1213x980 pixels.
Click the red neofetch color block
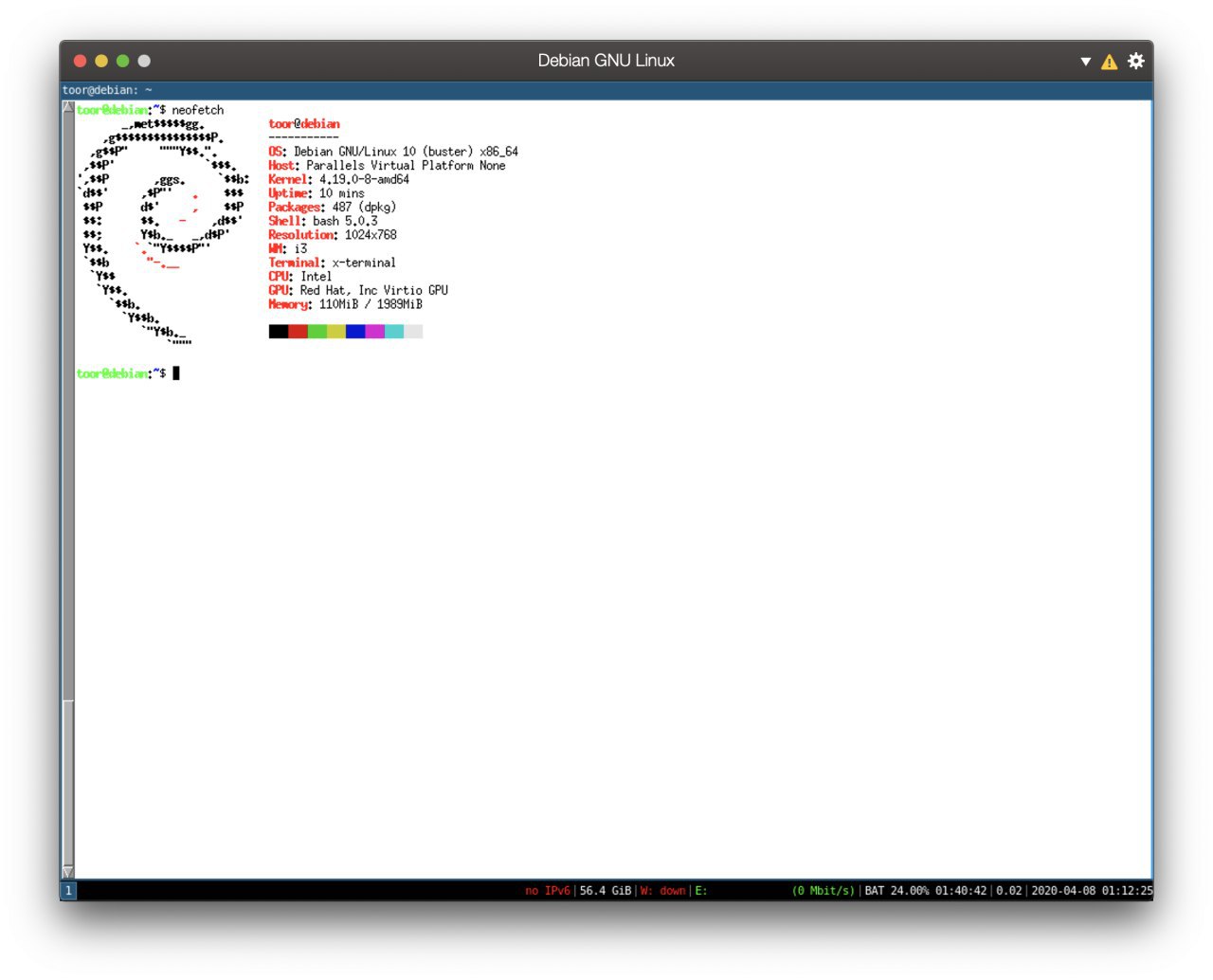tap(298, 332)
